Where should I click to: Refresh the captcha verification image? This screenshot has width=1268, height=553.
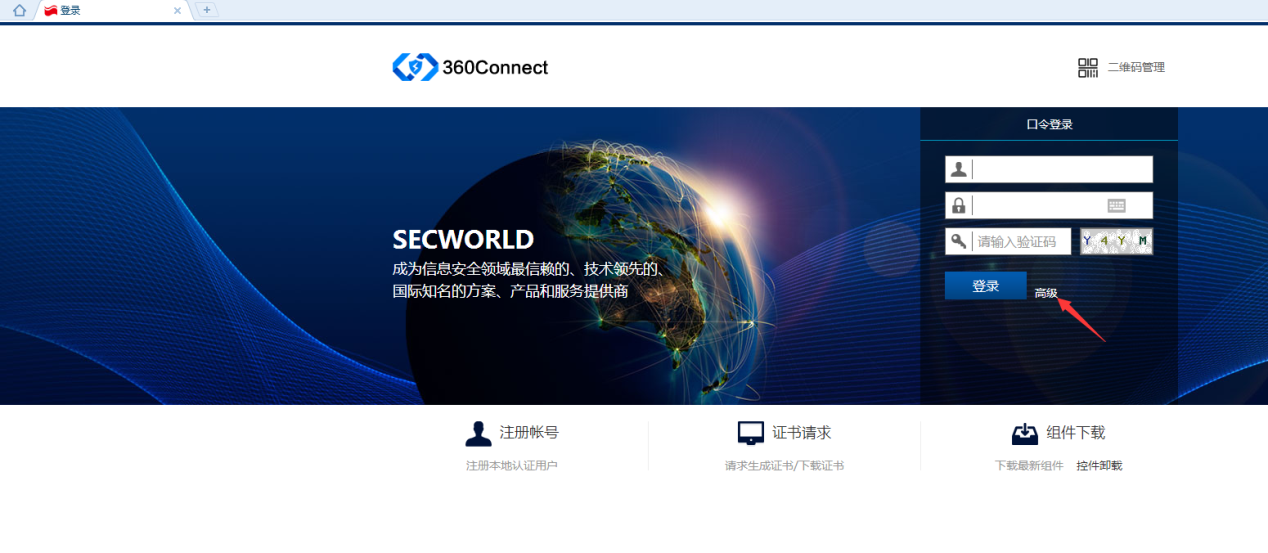(1116, 241)
